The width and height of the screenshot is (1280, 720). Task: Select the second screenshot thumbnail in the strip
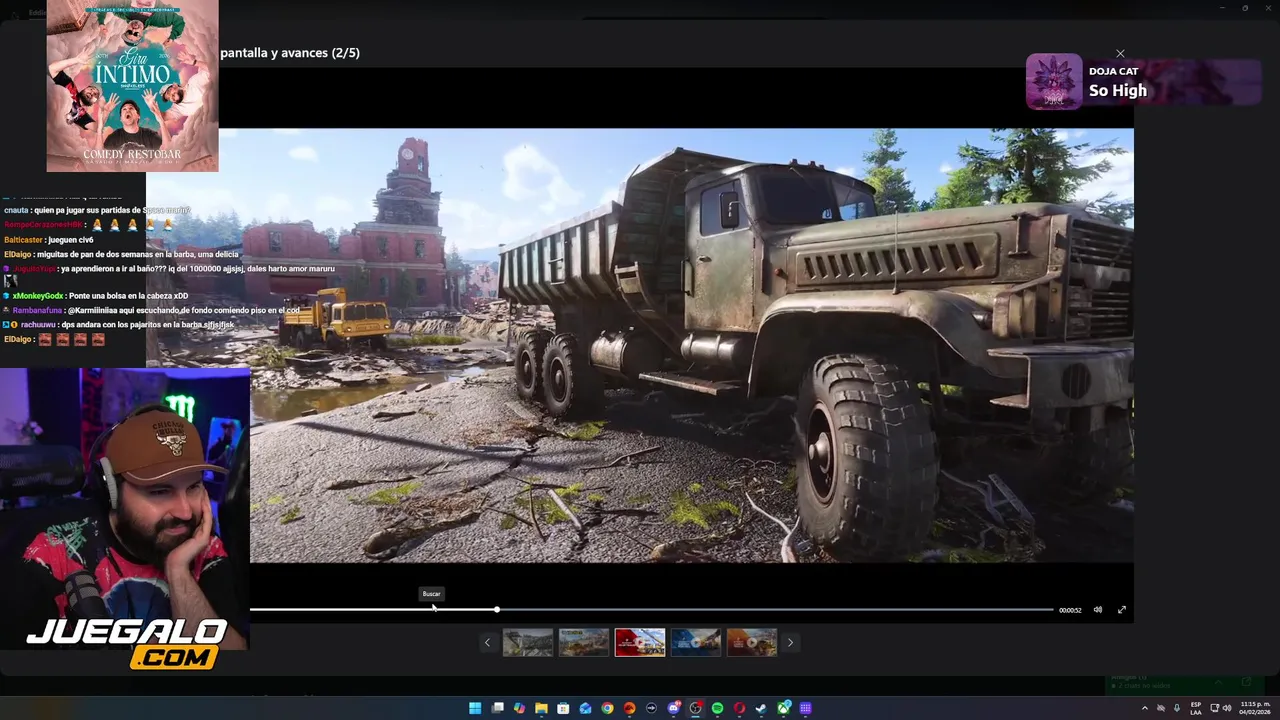[584, 642]
